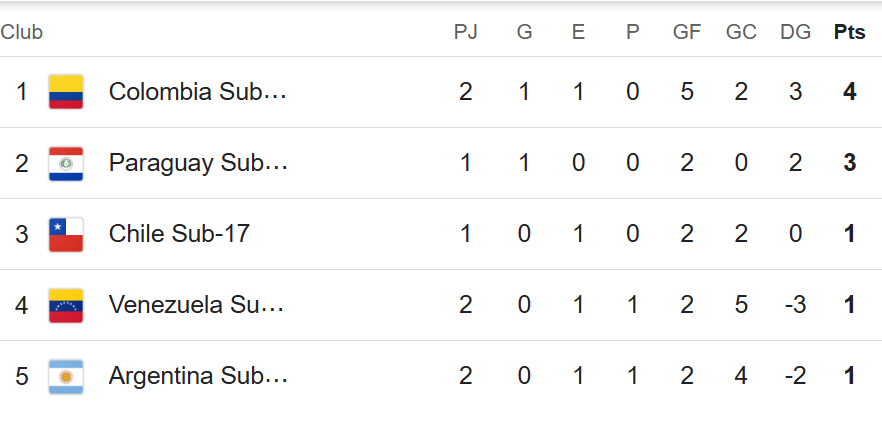Select Argentina Sub team name
Image resolution: width=882 pixels, height=425 pixels.
pyautogui.click(x=198, y=376)
